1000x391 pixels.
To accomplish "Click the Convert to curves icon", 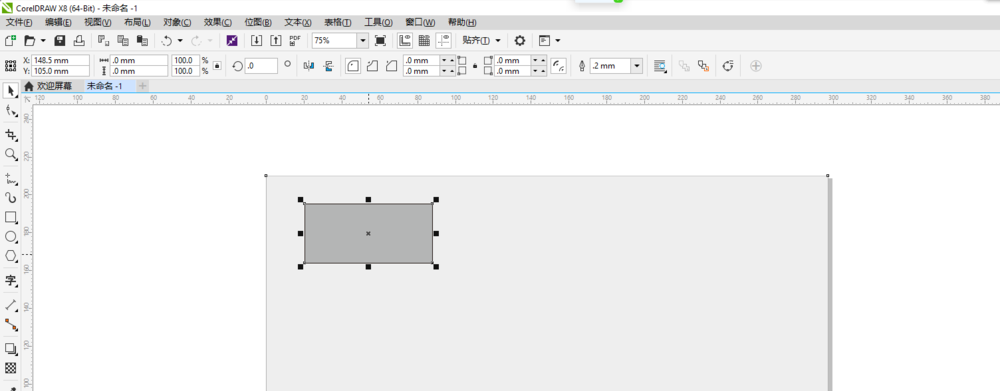I will point(728,66).
